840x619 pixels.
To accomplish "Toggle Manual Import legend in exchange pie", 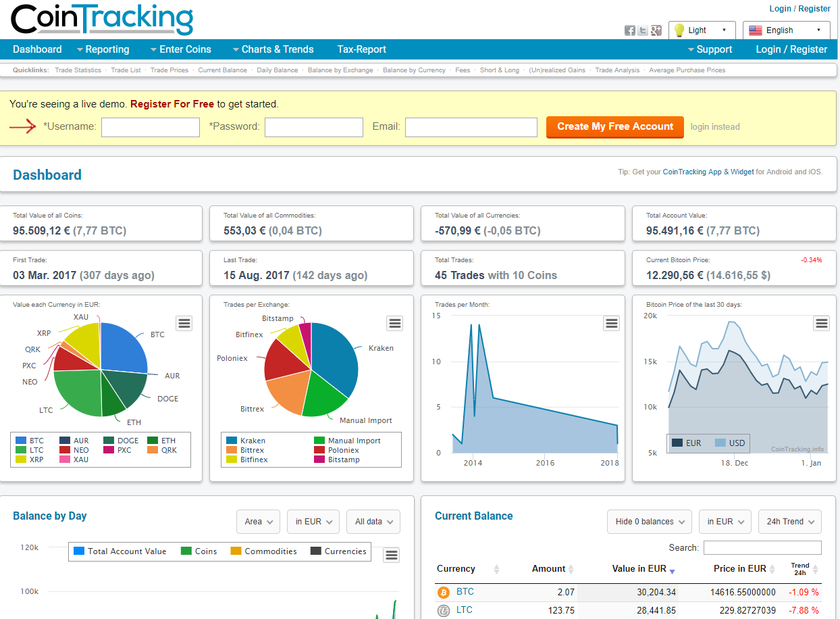I will (x=348, y=441).
